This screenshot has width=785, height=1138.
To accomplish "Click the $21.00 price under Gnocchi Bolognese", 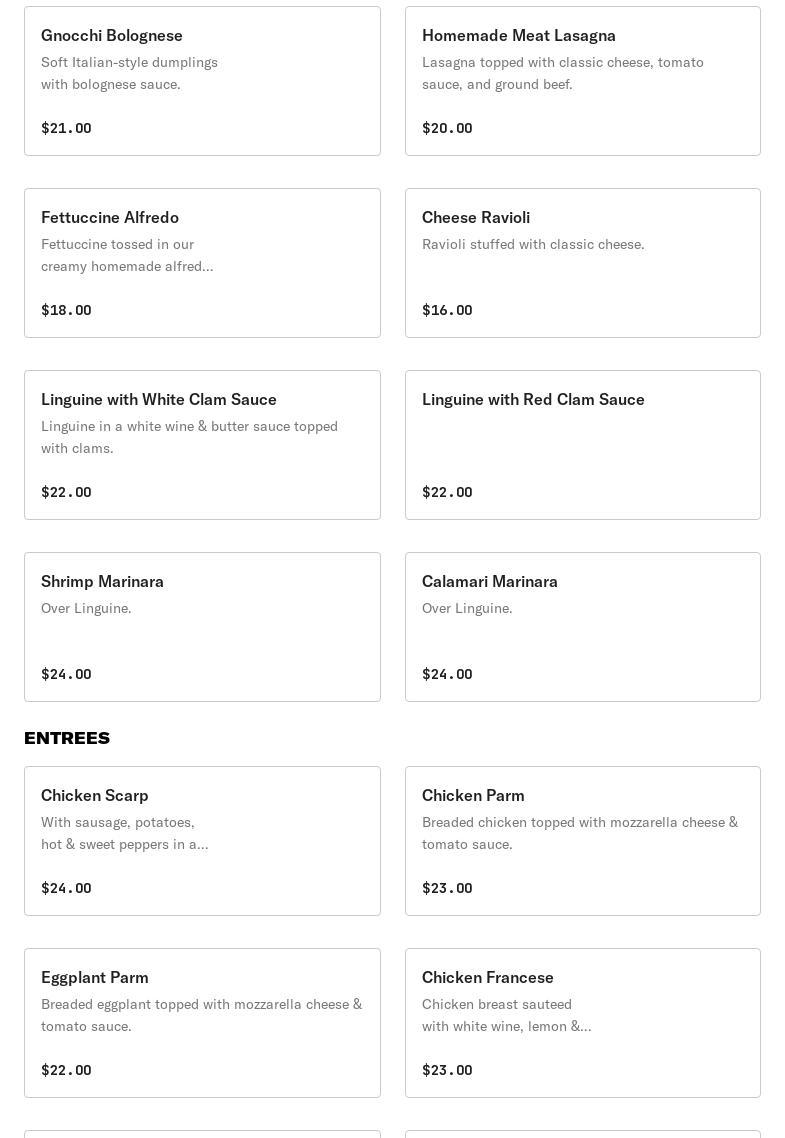I will [66, 128].
